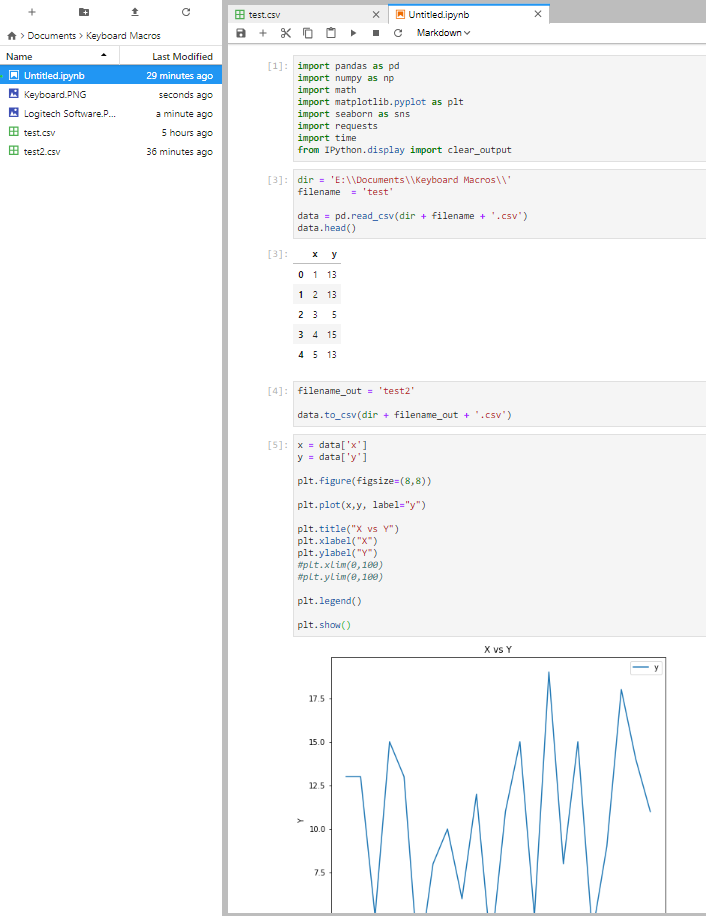The width and height of the screenshot is (706, 916).
Task: Click into the imports code cell
Action: pyautogui.click(x=499, y=108)
